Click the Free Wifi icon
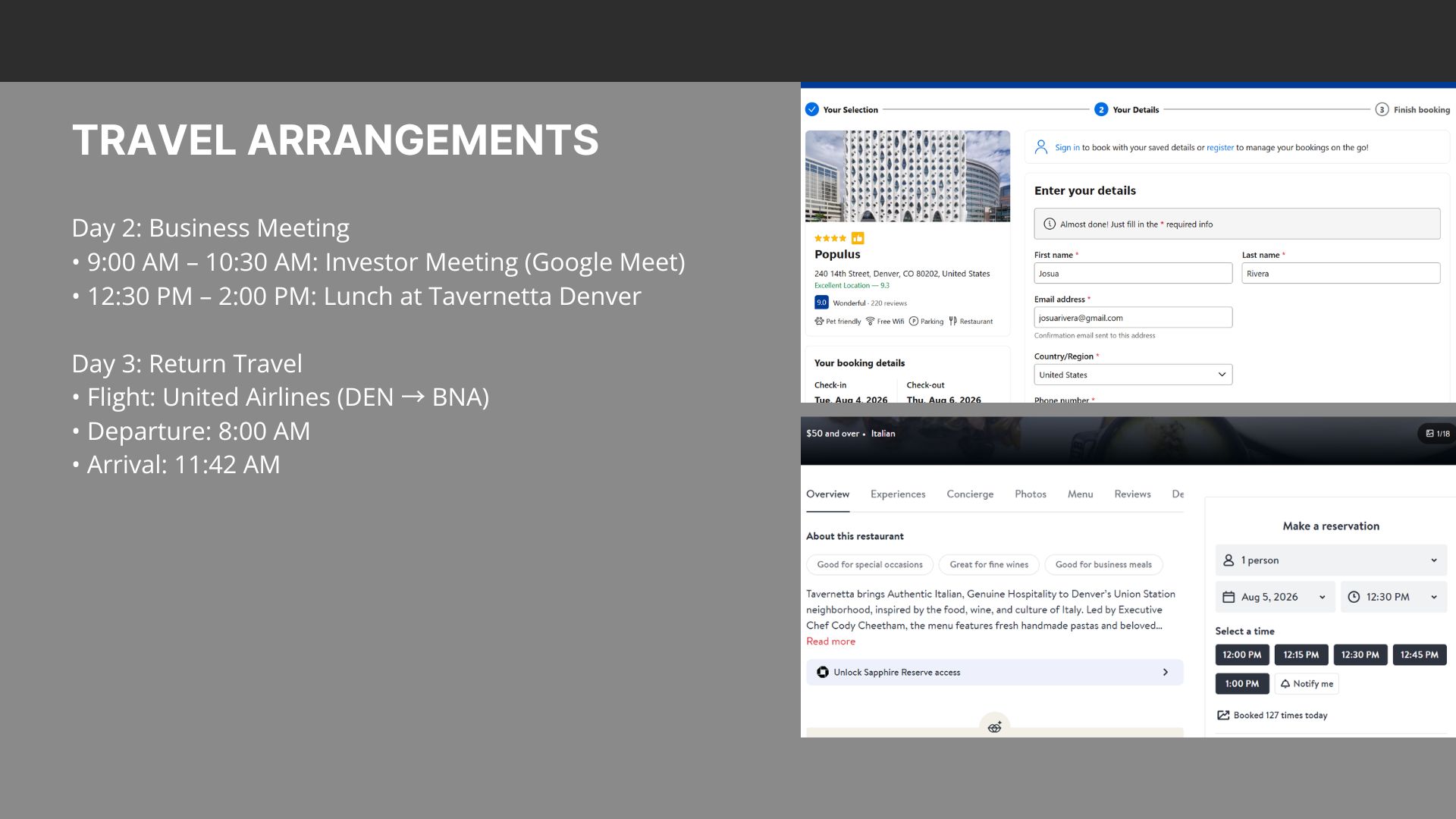Image resolution: width=1456 pixels, height=819 pixels. click(871, 321)
